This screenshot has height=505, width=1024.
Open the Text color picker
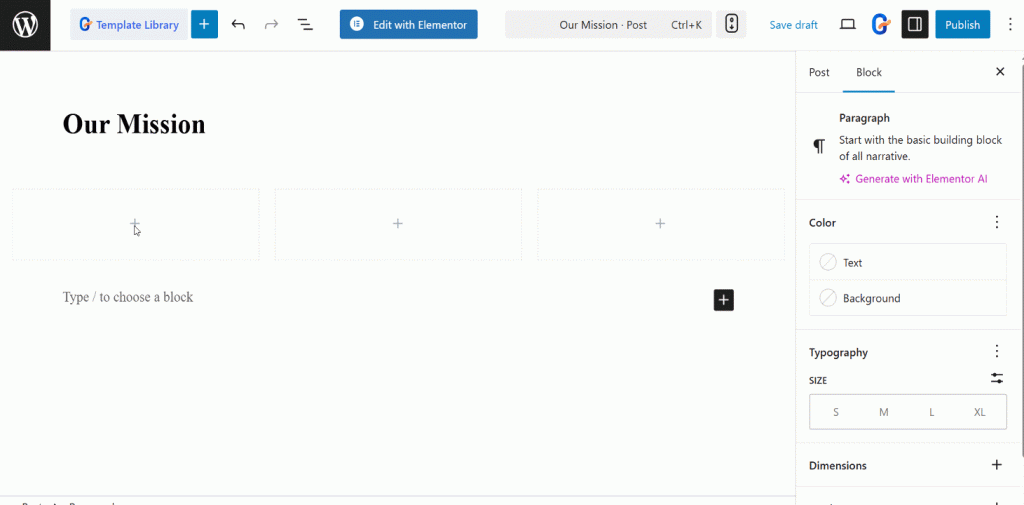click(908, 263)
